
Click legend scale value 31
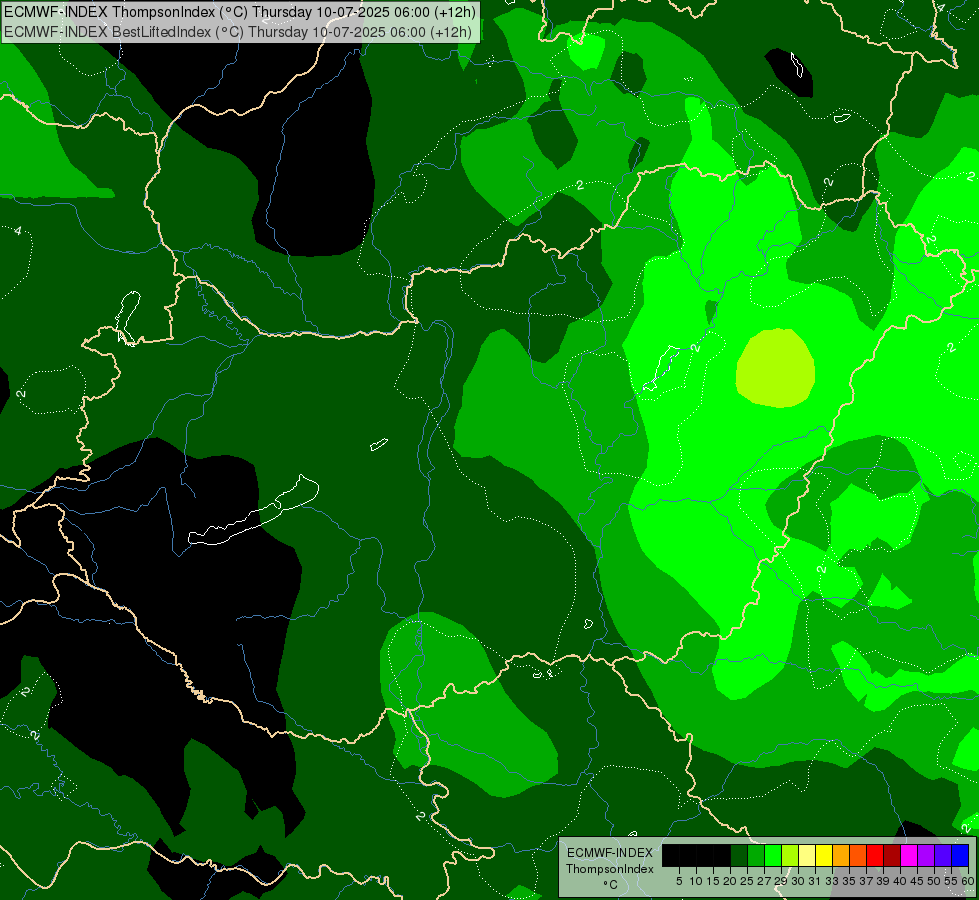[x=815, y=881]
